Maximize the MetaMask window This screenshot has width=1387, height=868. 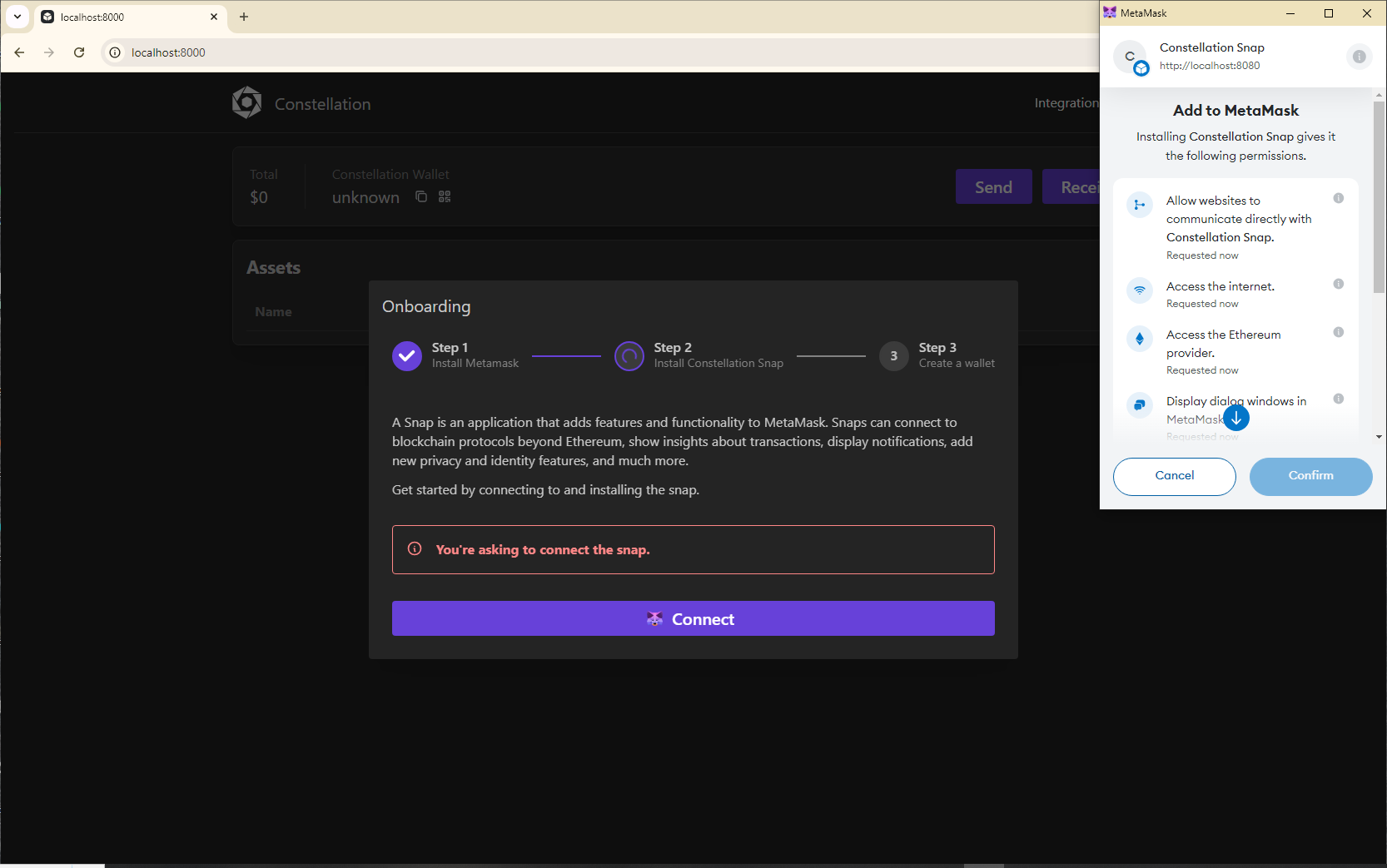coord(1329,13)
